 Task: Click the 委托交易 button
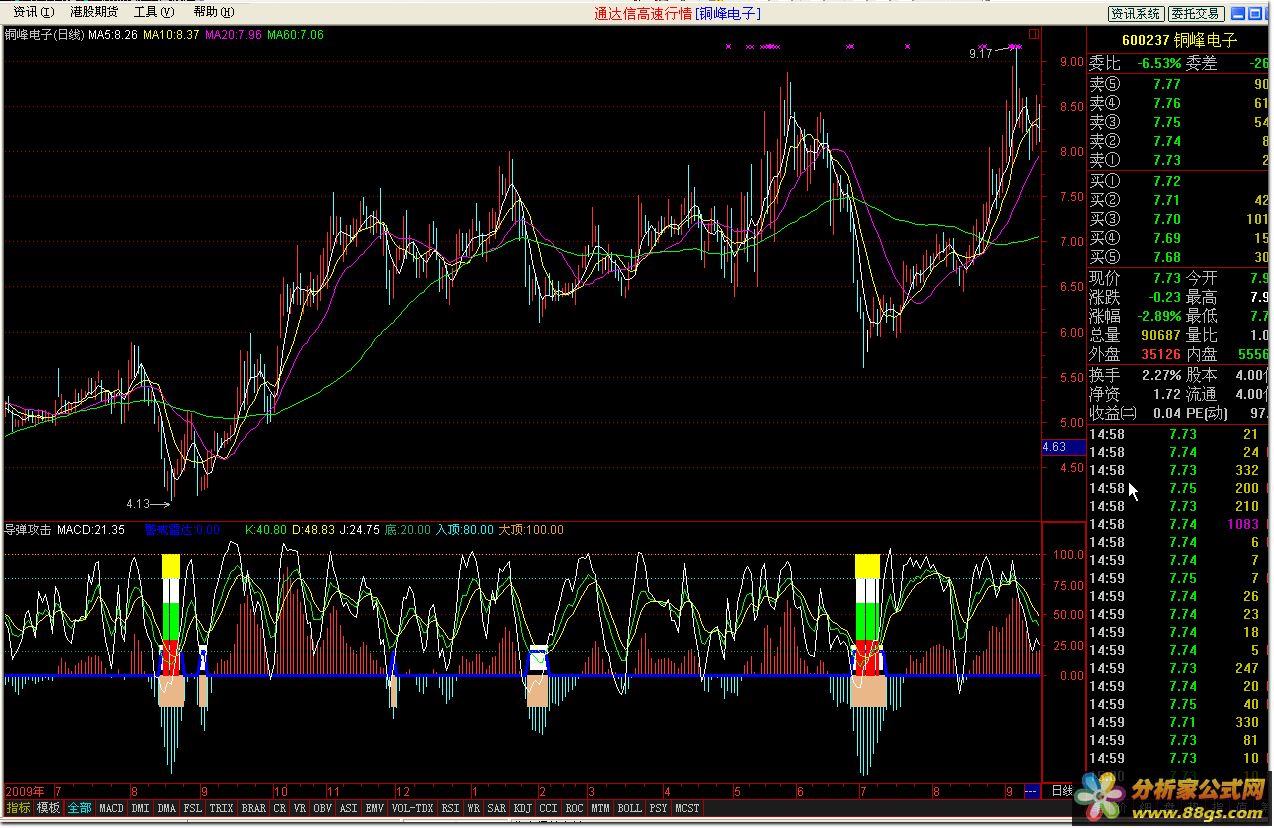(x=1196, y=13)
